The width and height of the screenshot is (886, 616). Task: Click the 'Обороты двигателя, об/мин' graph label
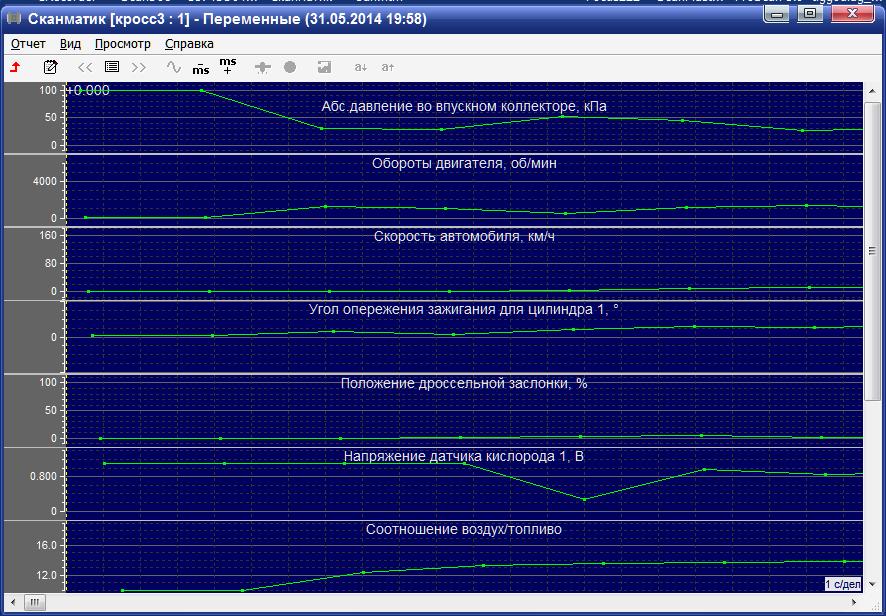tap(464, 163)
